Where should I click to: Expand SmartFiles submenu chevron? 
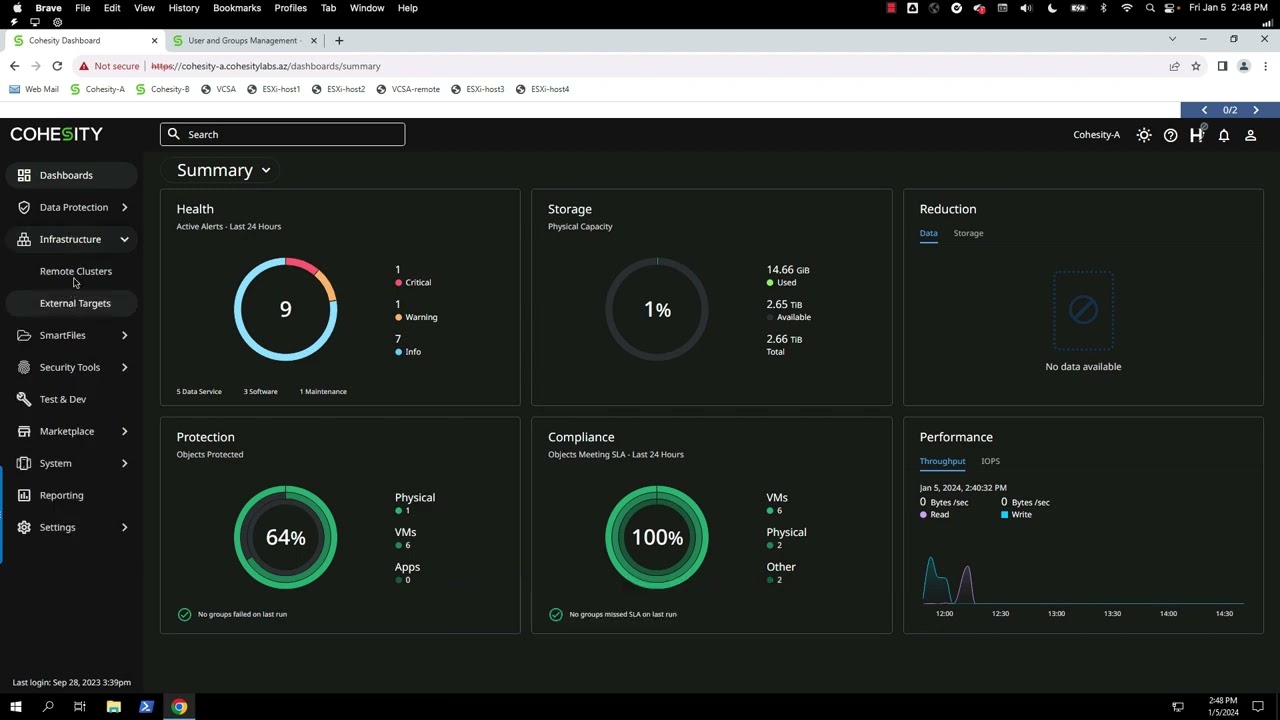point(124,335)
